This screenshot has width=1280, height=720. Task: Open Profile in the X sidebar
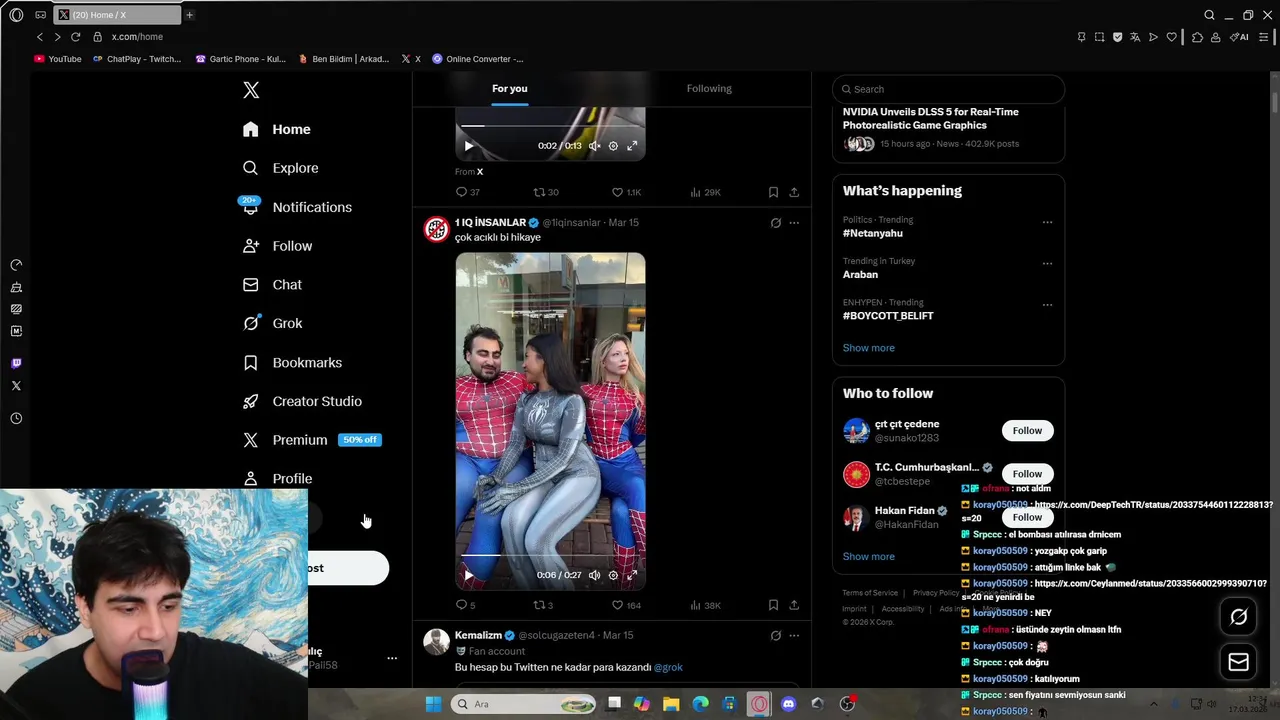tap(277, 479)
